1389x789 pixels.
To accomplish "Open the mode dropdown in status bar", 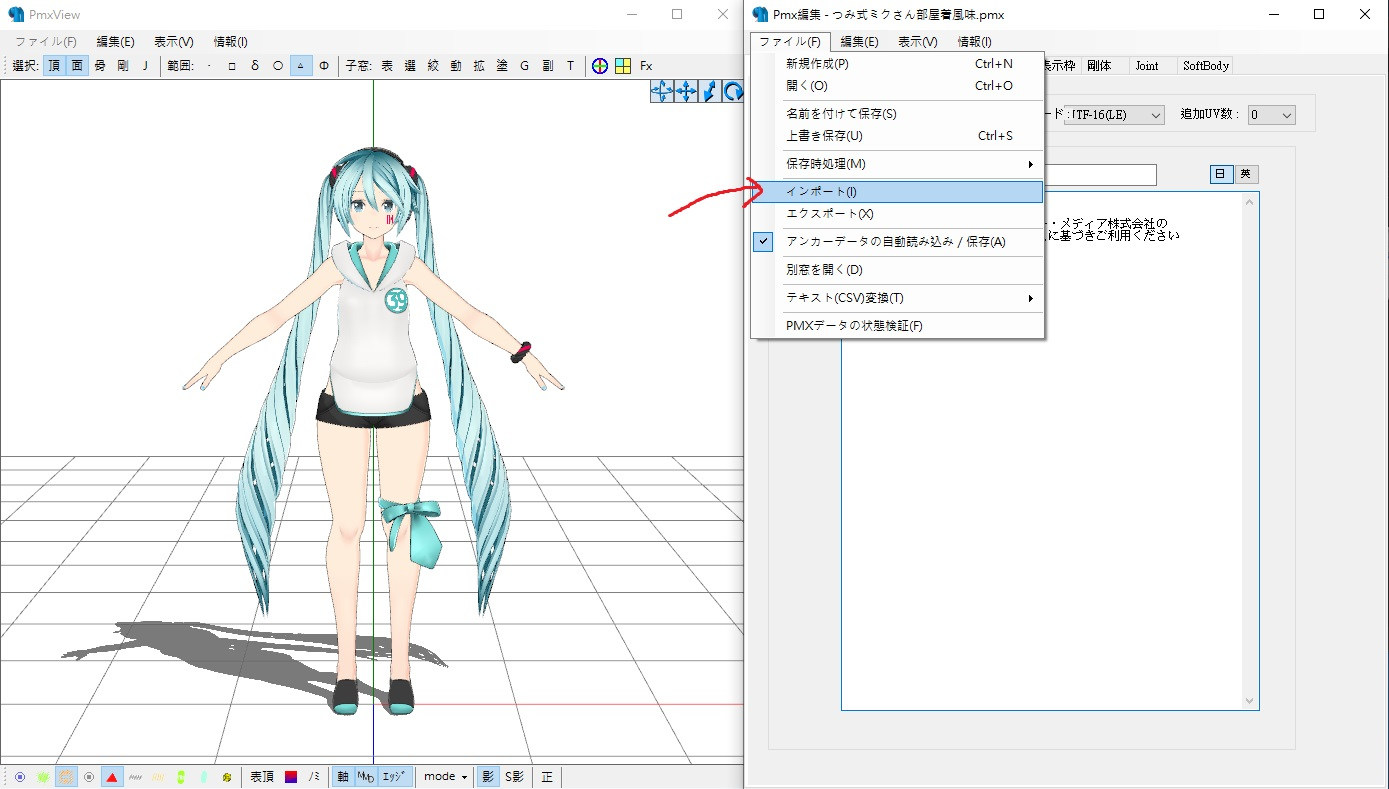I will pyautogui.click(x=446, y=776).
